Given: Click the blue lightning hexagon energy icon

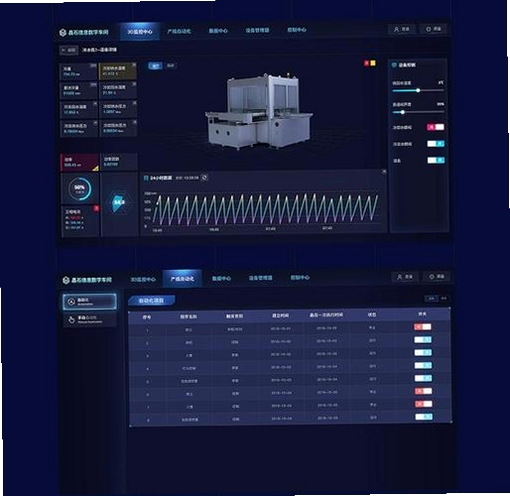Looking at the screenshot, I should click(x=119, y=202).
